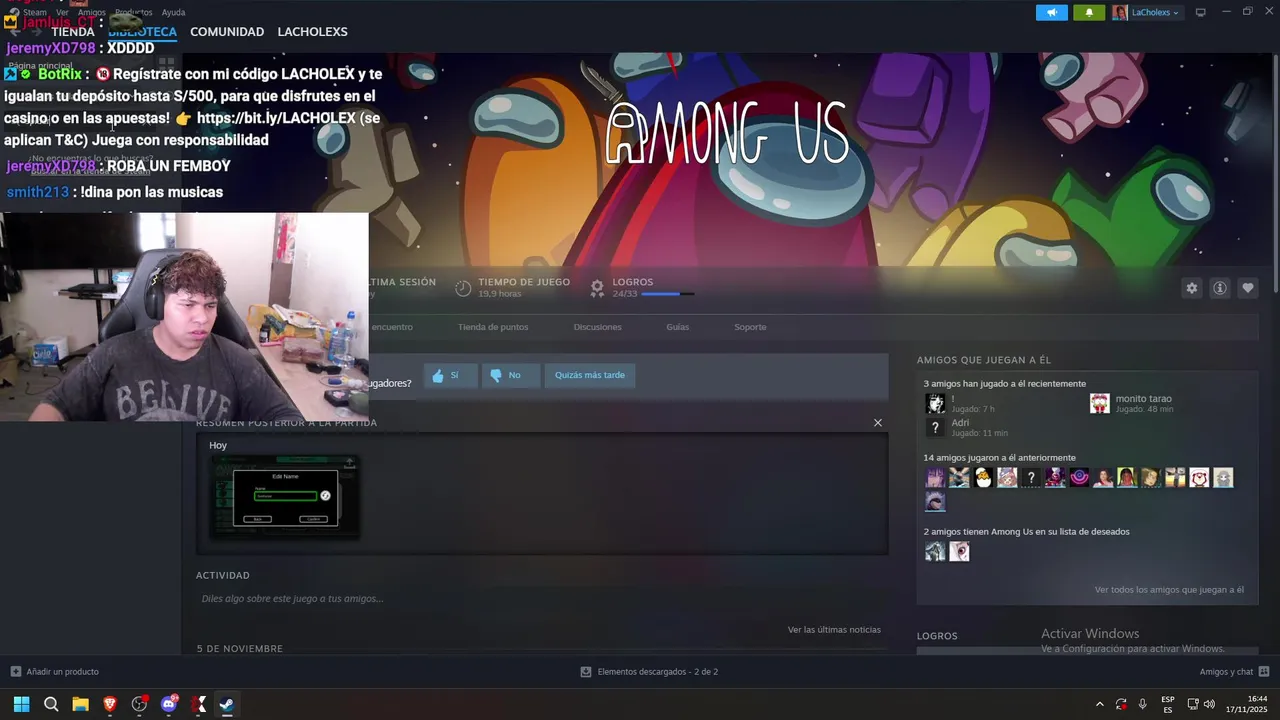Click the Steam taskbar icon
The height and width of the screenshot is (720, 1280).
point(227,704)
